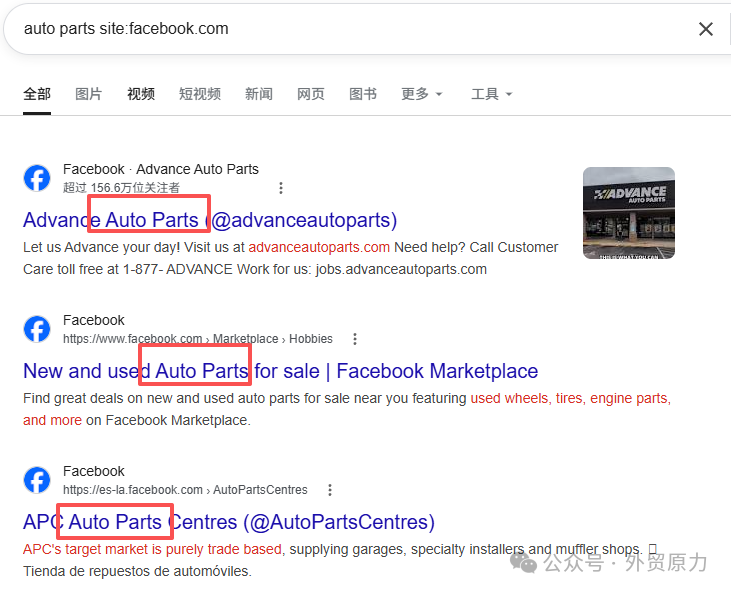This screenshot has height=592, width=731.
Task: Clear the search box with the X icon
Action: [x=706, y=29]
